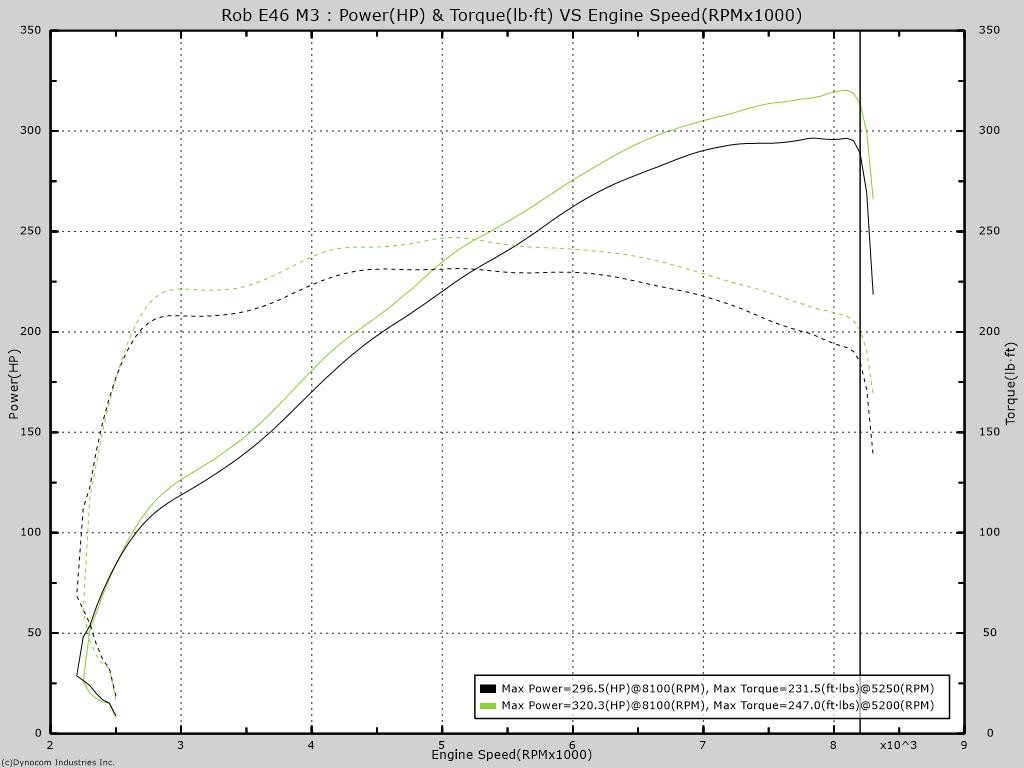
Task: Click the green legend color swatch
Action: coord(488,706)
